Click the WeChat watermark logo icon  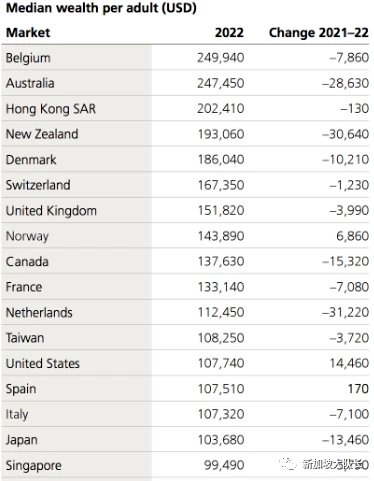(288, 464)
